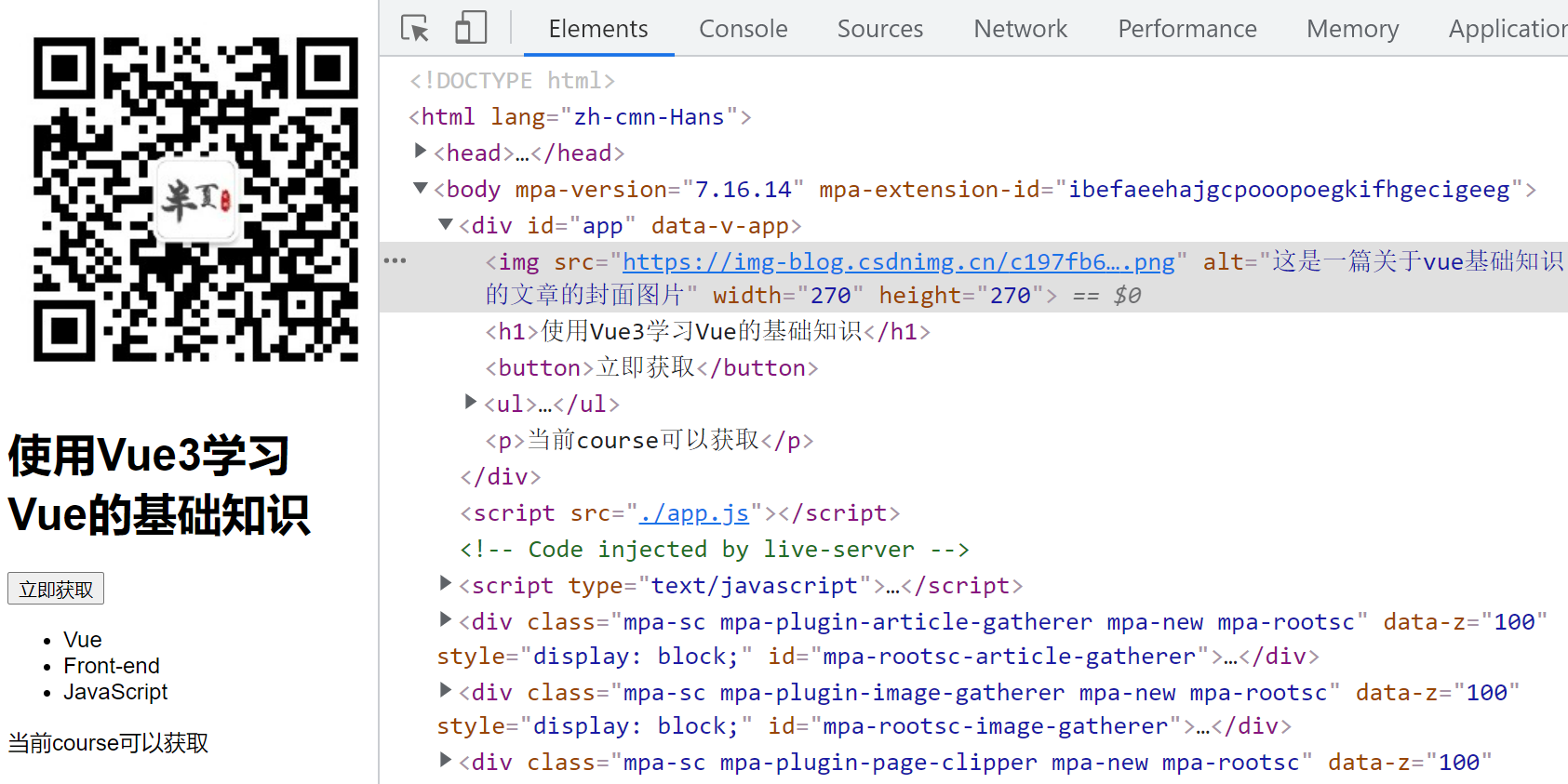Click the paragraph 当前course可以获取 on page

[x=108, y=743]
